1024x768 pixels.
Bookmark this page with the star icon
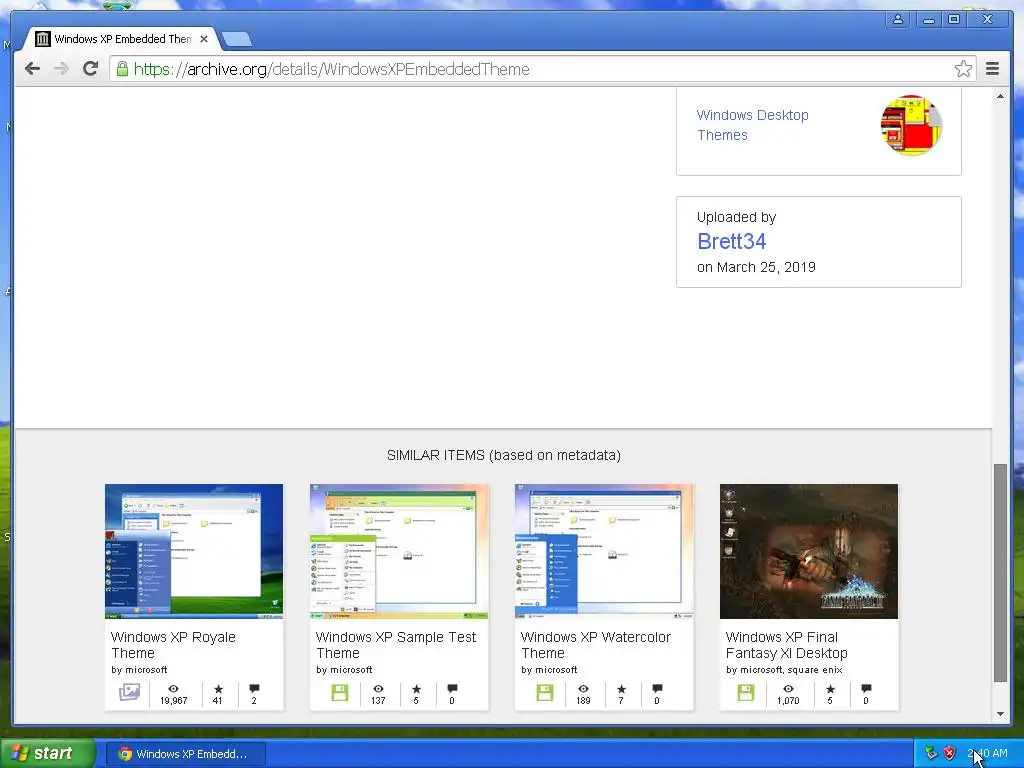click(x=963, y=69)
